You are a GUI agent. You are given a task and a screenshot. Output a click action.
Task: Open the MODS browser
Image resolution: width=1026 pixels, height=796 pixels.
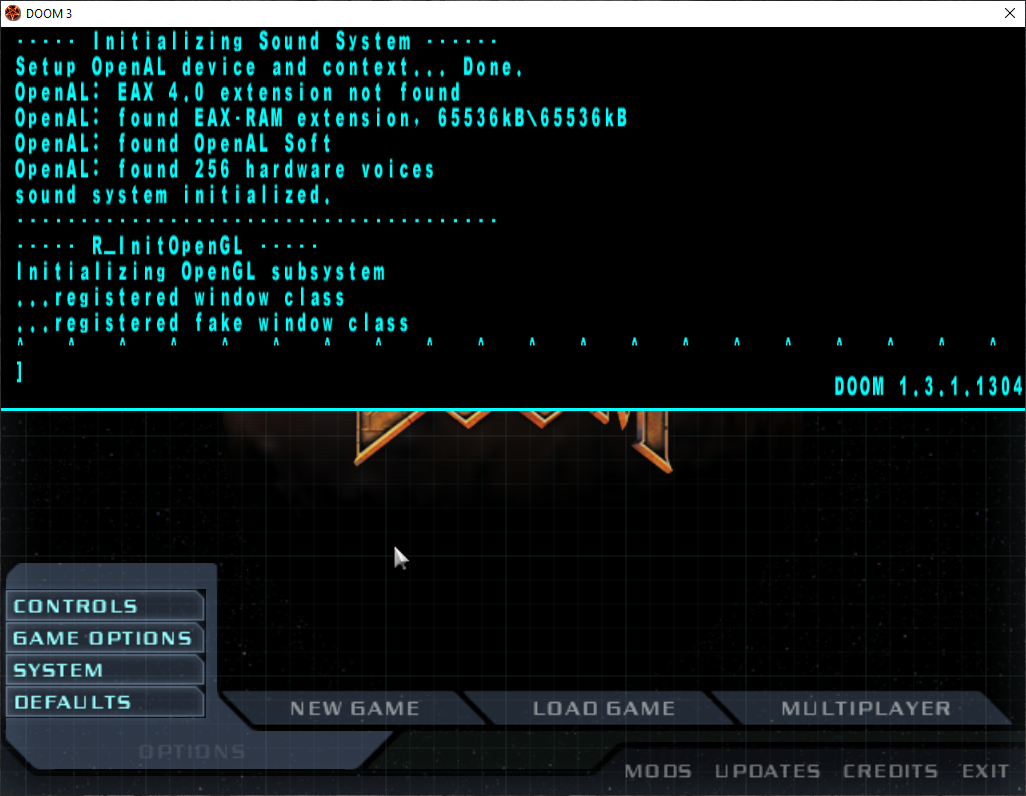point(657,771)
